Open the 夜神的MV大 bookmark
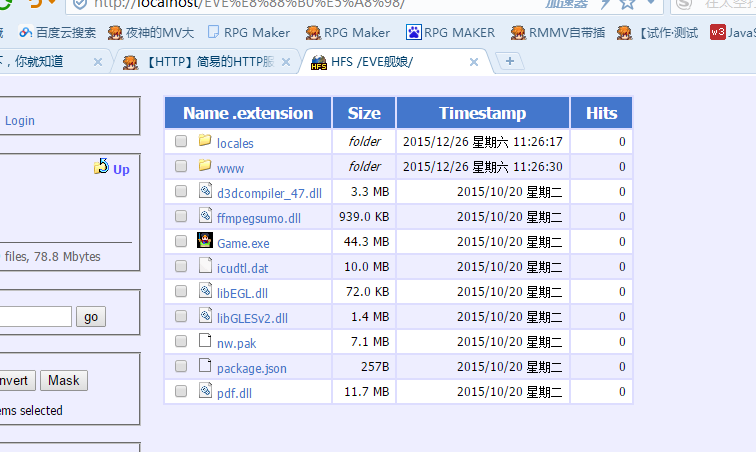This screenshot has height=452, width=756. [x=151, y=33]
